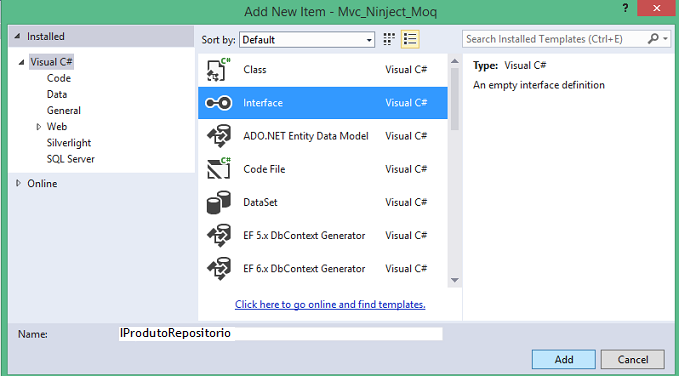This screenshot has height=376, width=679.
Task: Collapse the Installed section
Action: (17, 36)
